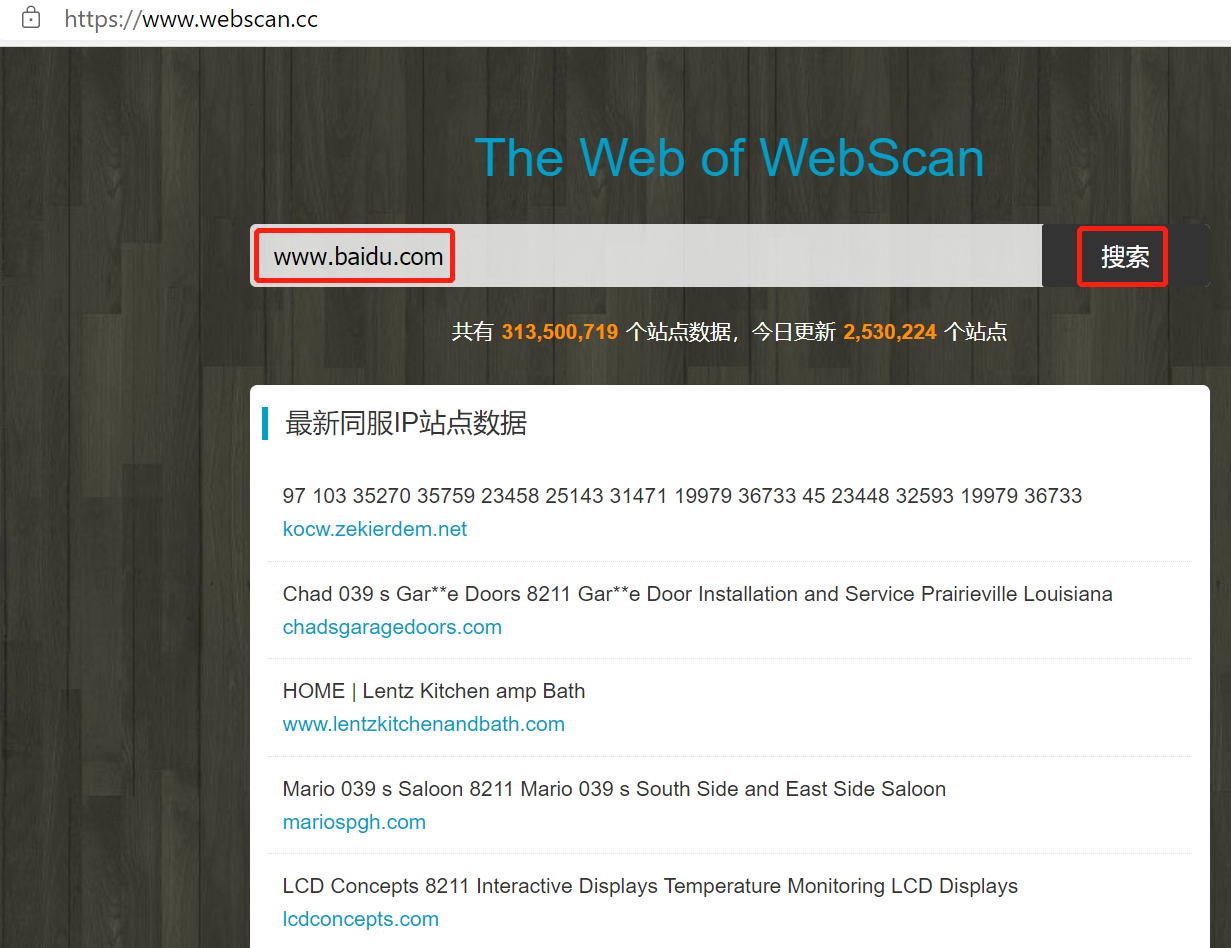Click the lock icon in address bar

point(31,17)
